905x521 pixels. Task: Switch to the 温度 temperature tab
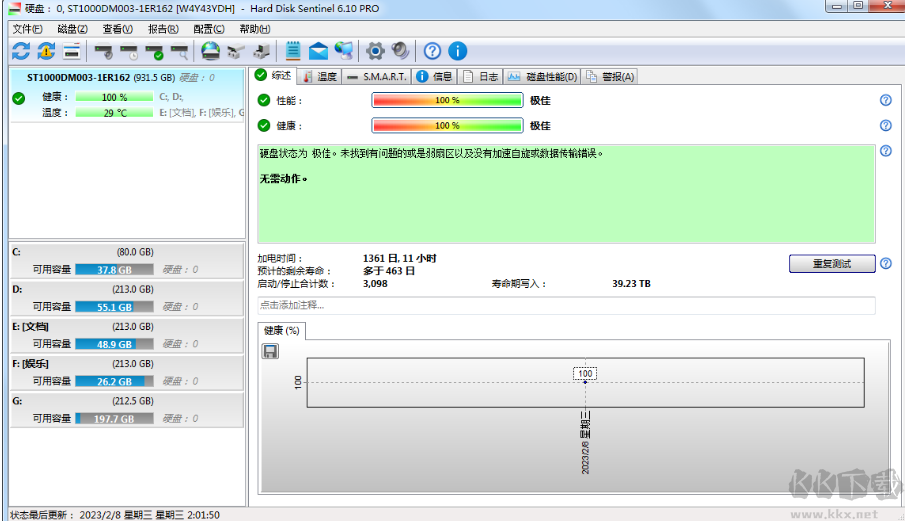click(320, 77)
